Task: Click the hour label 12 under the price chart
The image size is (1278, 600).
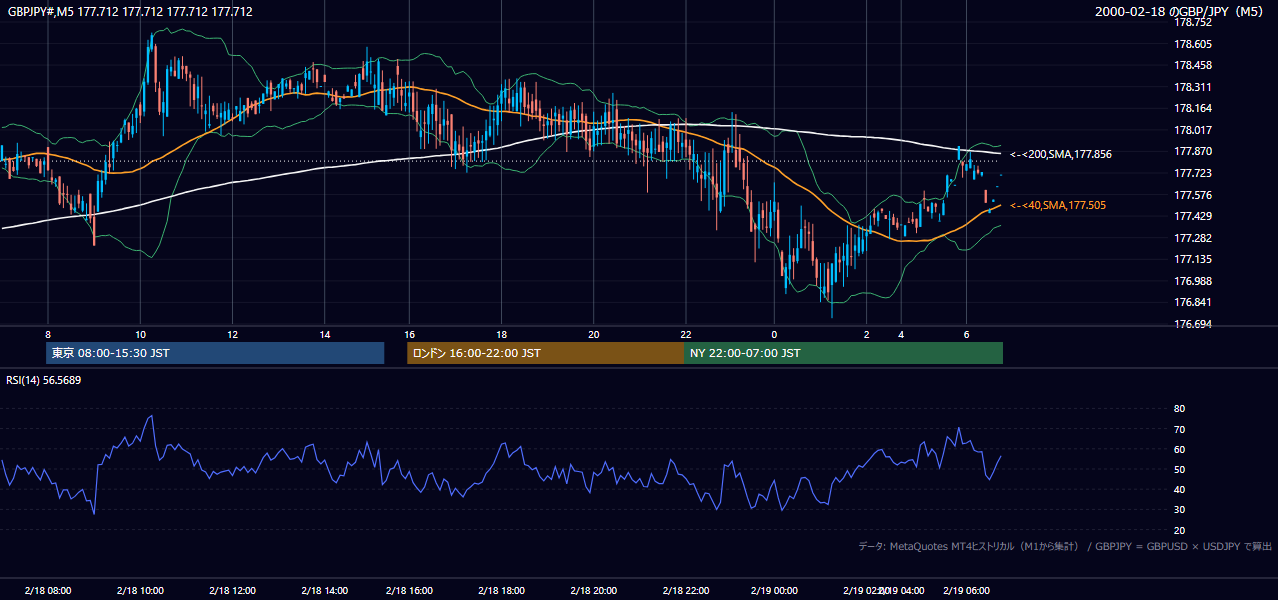Action: click(x=232, y=334)
